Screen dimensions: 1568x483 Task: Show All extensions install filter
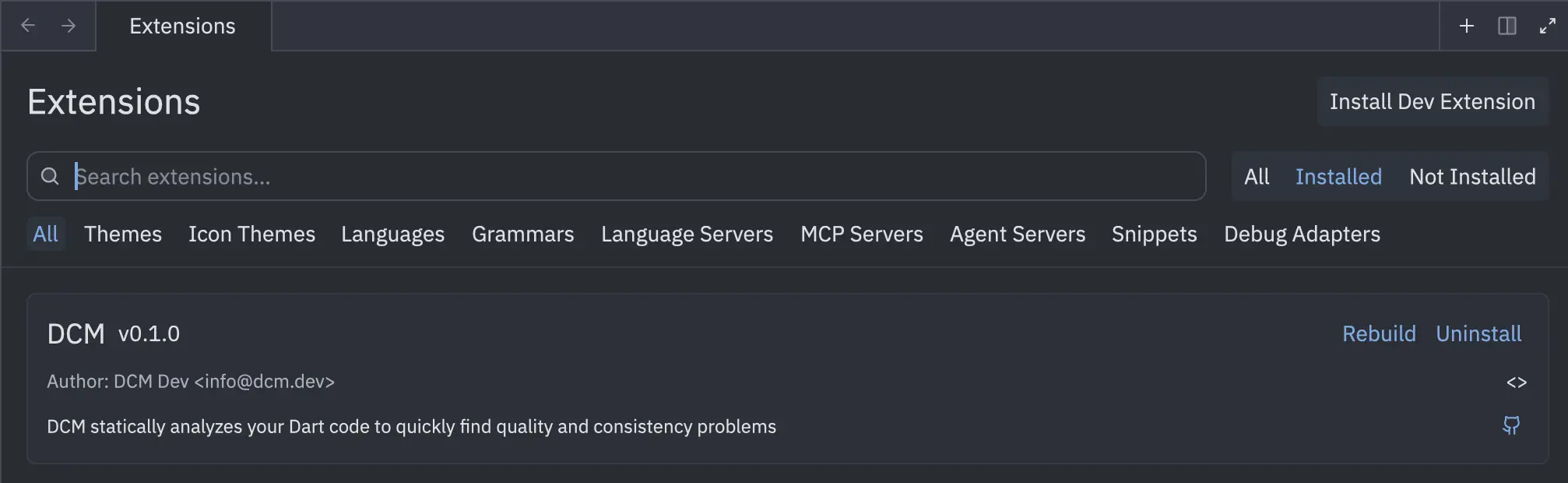1257,177
